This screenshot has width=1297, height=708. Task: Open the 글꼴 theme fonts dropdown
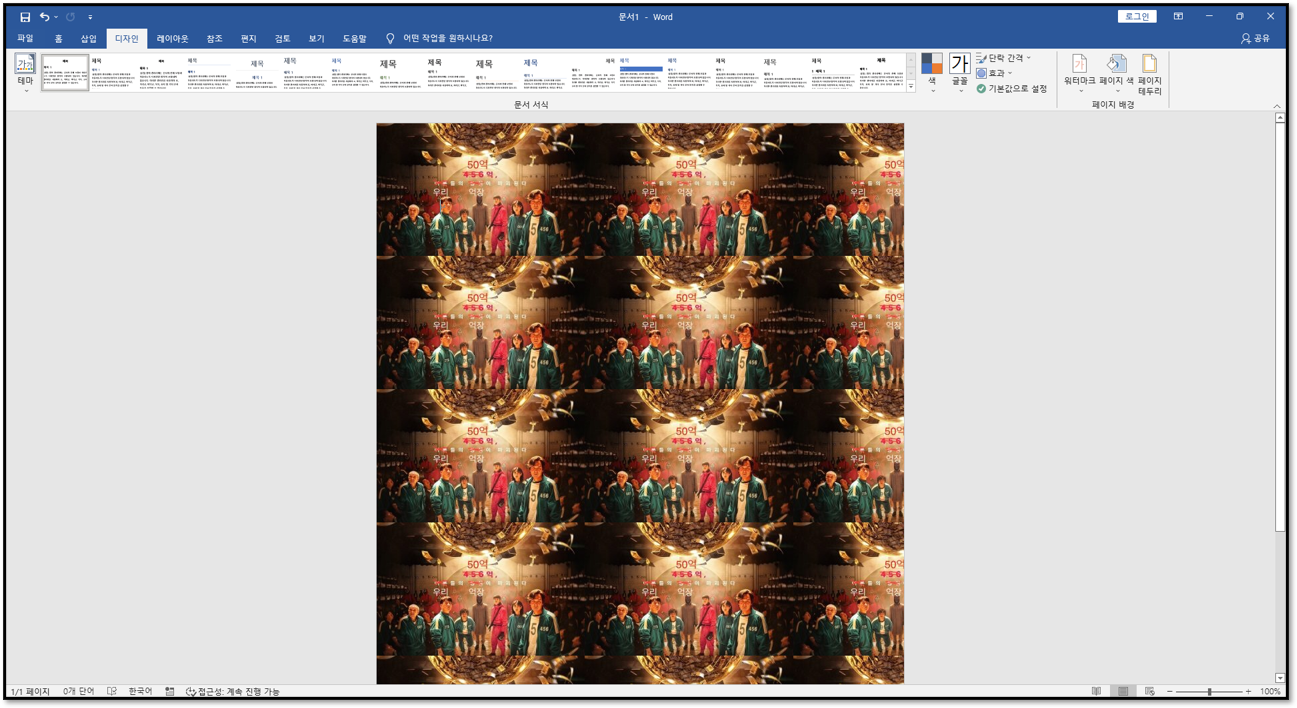[960, 74]
